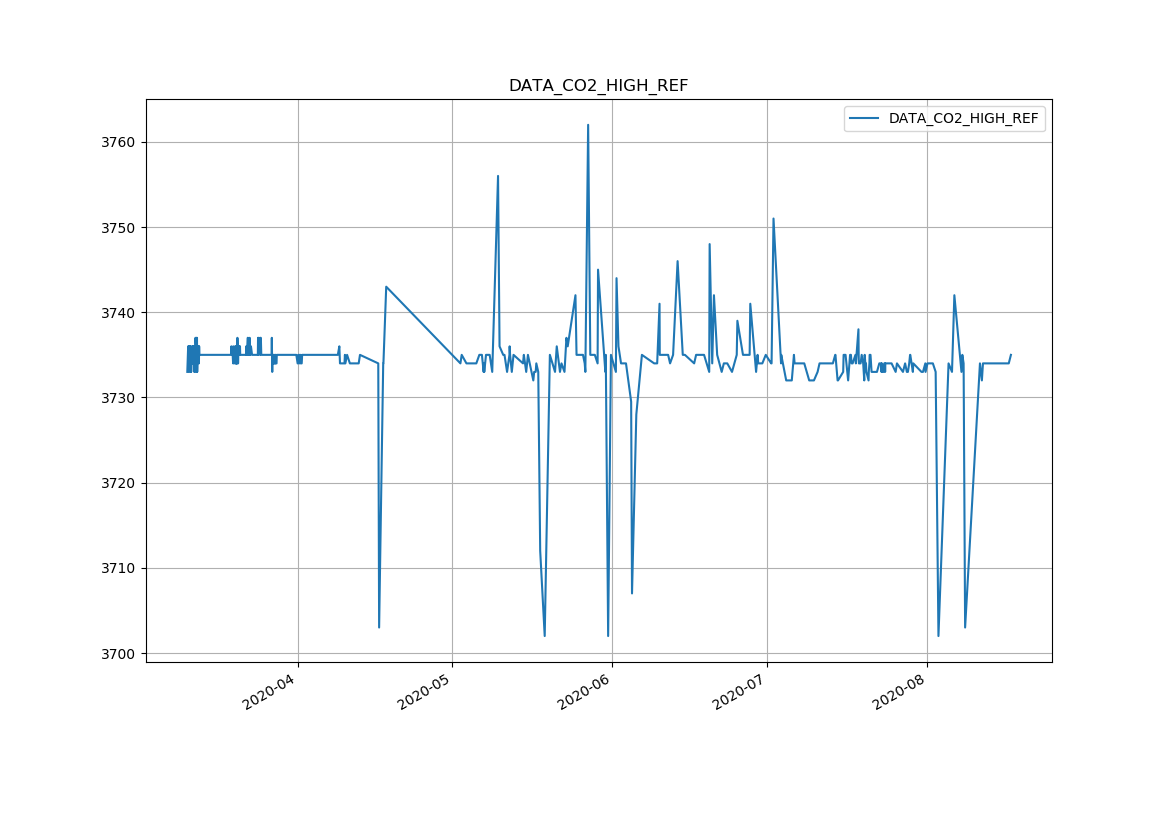The height and width of the screenshot is (827, 1169).
Task: Select the early July peak tip near 3751
Action: 773,218
